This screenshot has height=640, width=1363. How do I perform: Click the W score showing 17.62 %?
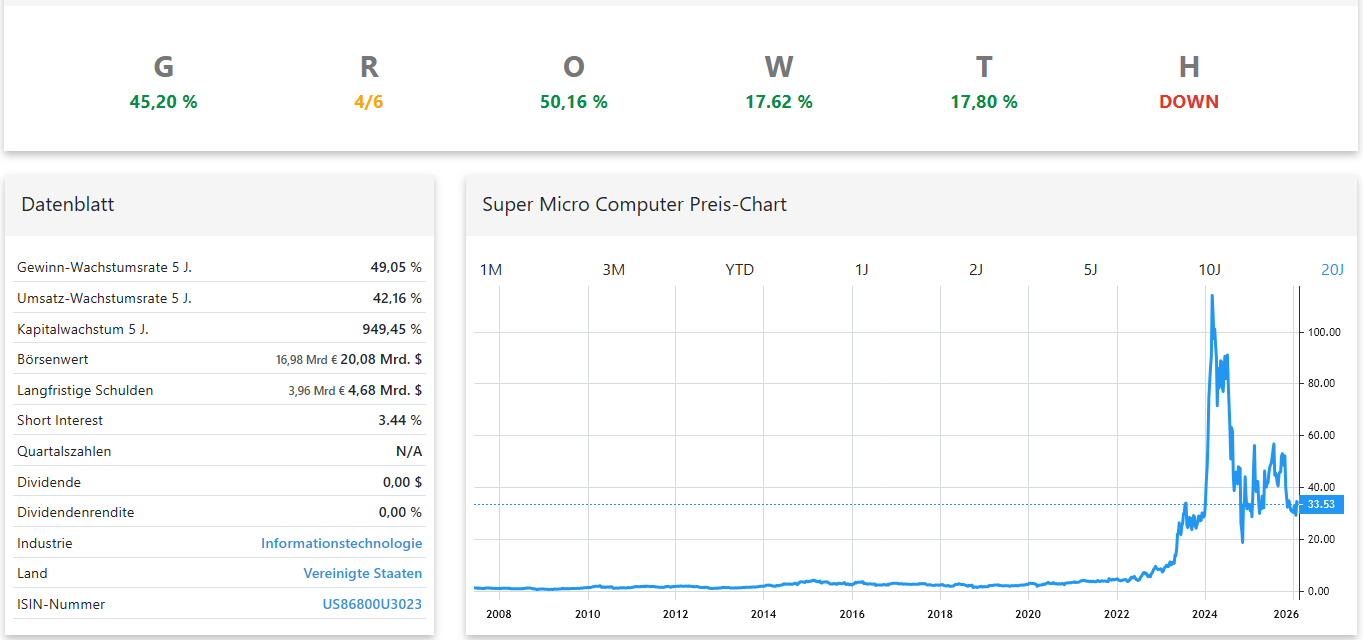click(778, 101)
